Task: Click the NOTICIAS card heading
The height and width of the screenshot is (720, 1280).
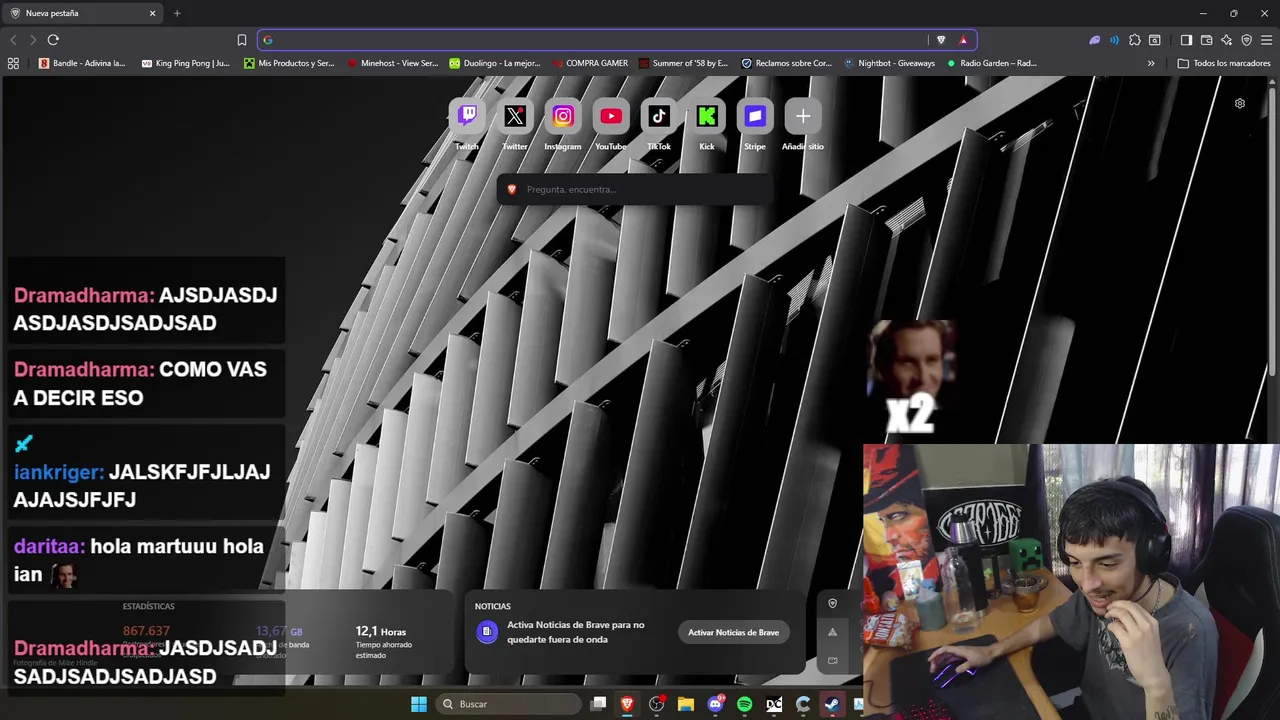Action: click(492, 606)
